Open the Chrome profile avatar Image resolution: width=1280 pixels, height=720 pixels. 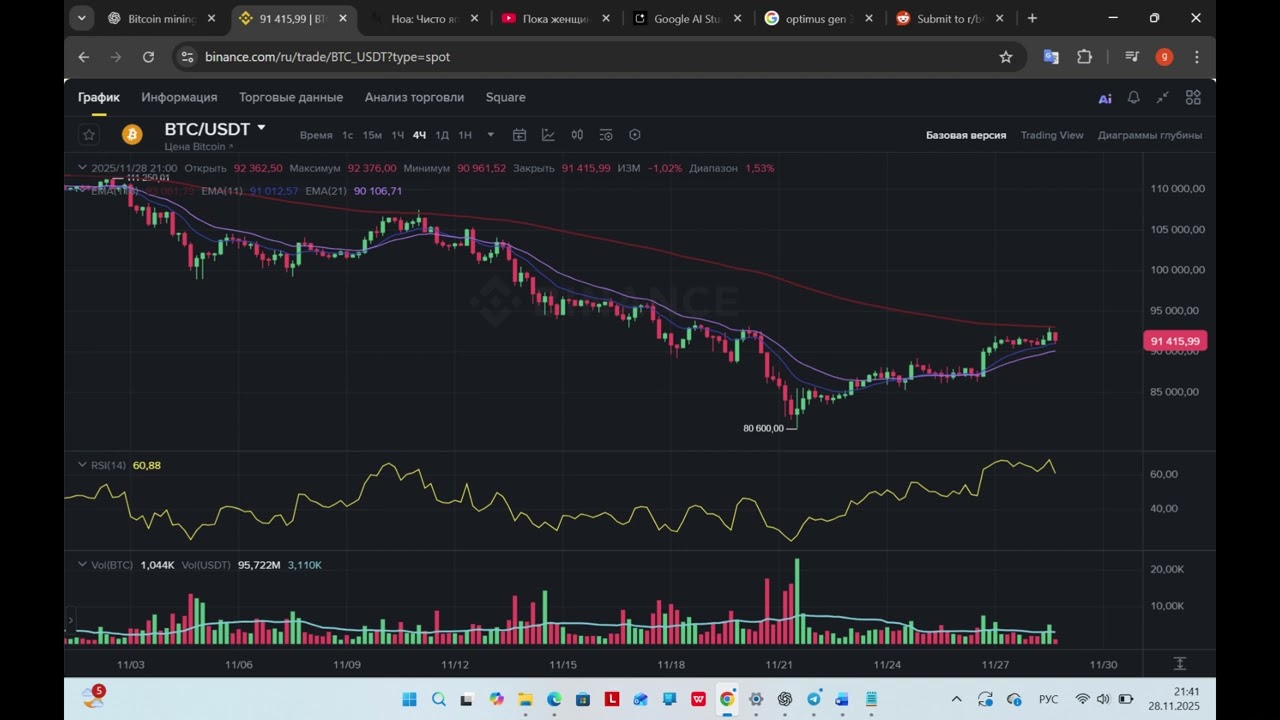[x=1164, y=57]
